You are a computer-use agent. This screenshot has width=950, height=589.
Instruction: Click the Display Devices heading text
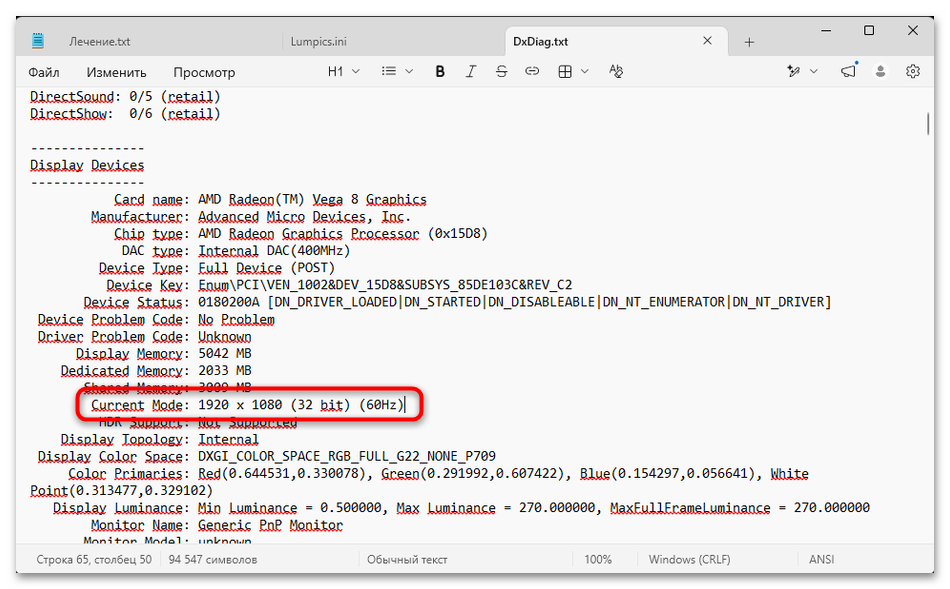tap(87, 165)
